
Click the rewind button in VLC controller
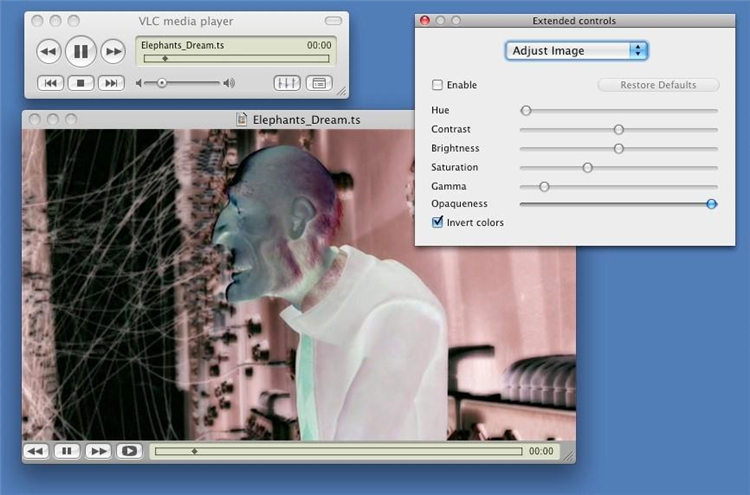pyautogui.click(x=49, y=51)
